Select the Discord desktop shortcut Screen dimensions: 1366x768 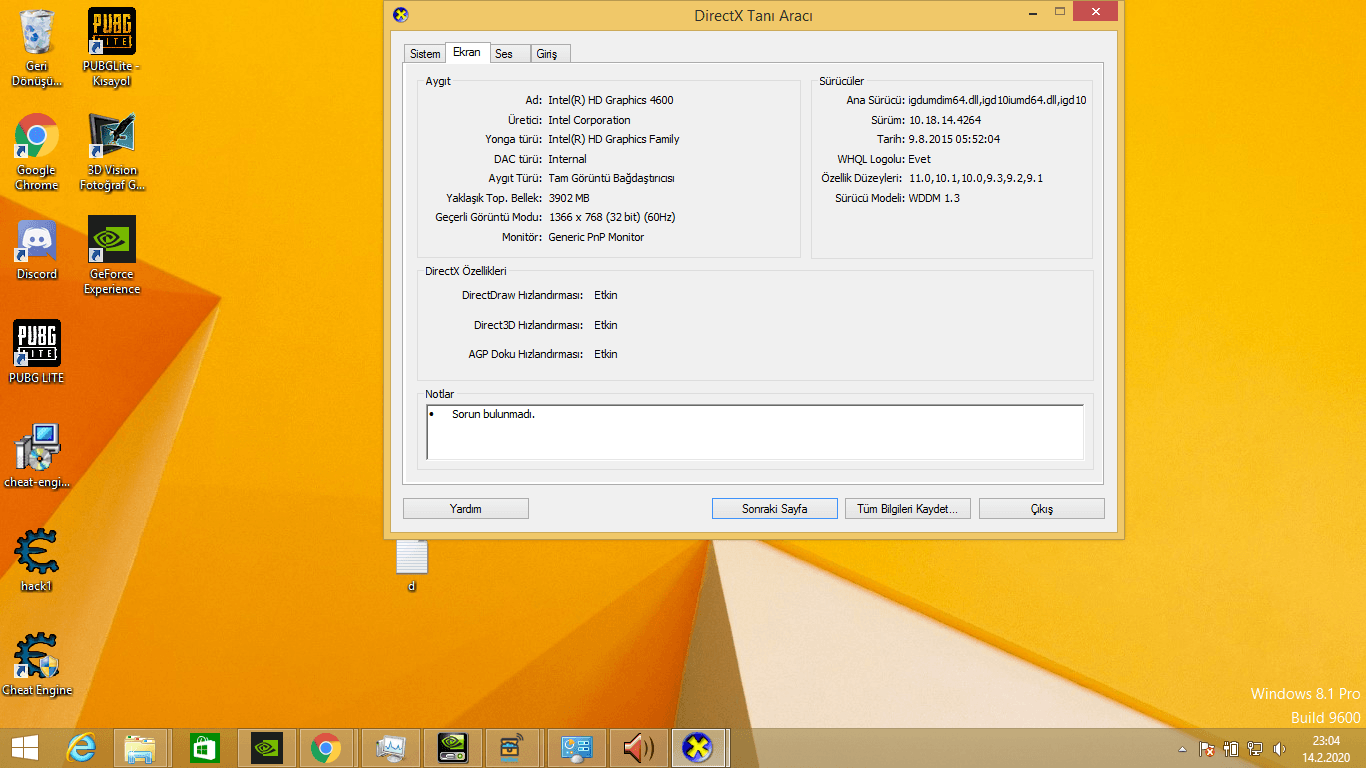pyautogui.click(x=37, y=250)
